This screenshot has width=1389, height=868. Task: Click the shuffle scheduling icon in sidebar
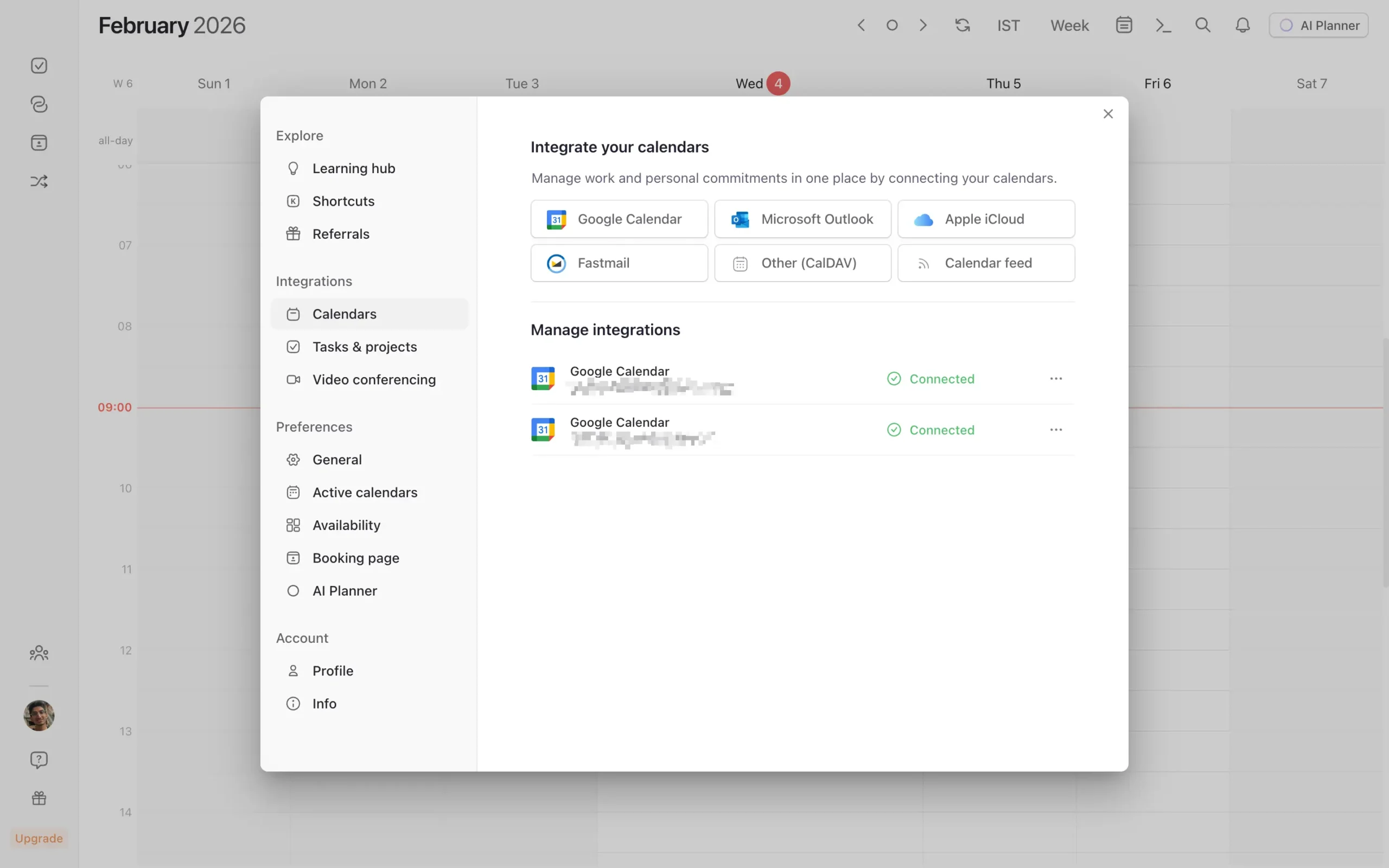click(39, 181)
